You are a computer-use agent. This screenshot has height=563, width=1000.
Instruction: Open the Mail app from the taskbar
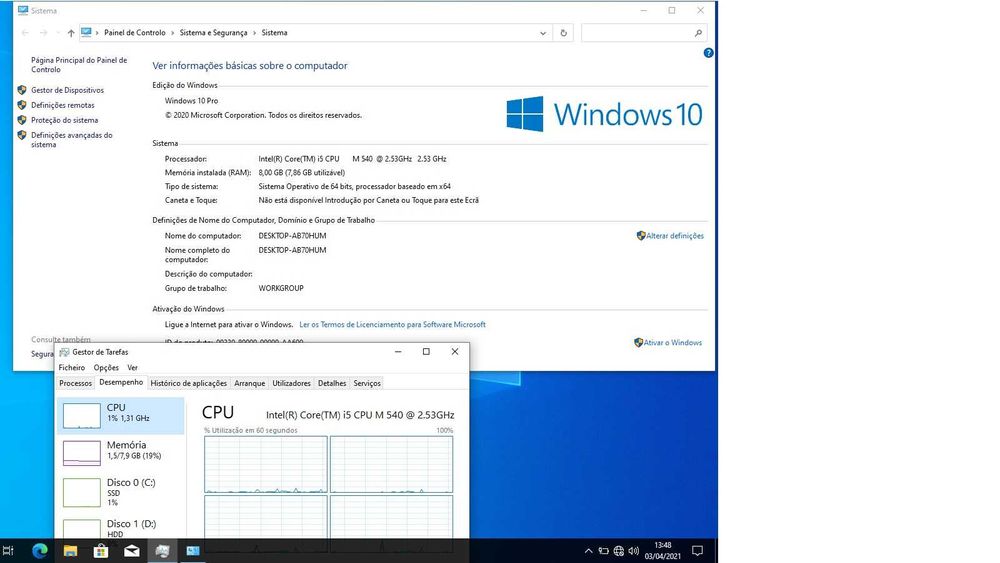click(x=131, y=551)
